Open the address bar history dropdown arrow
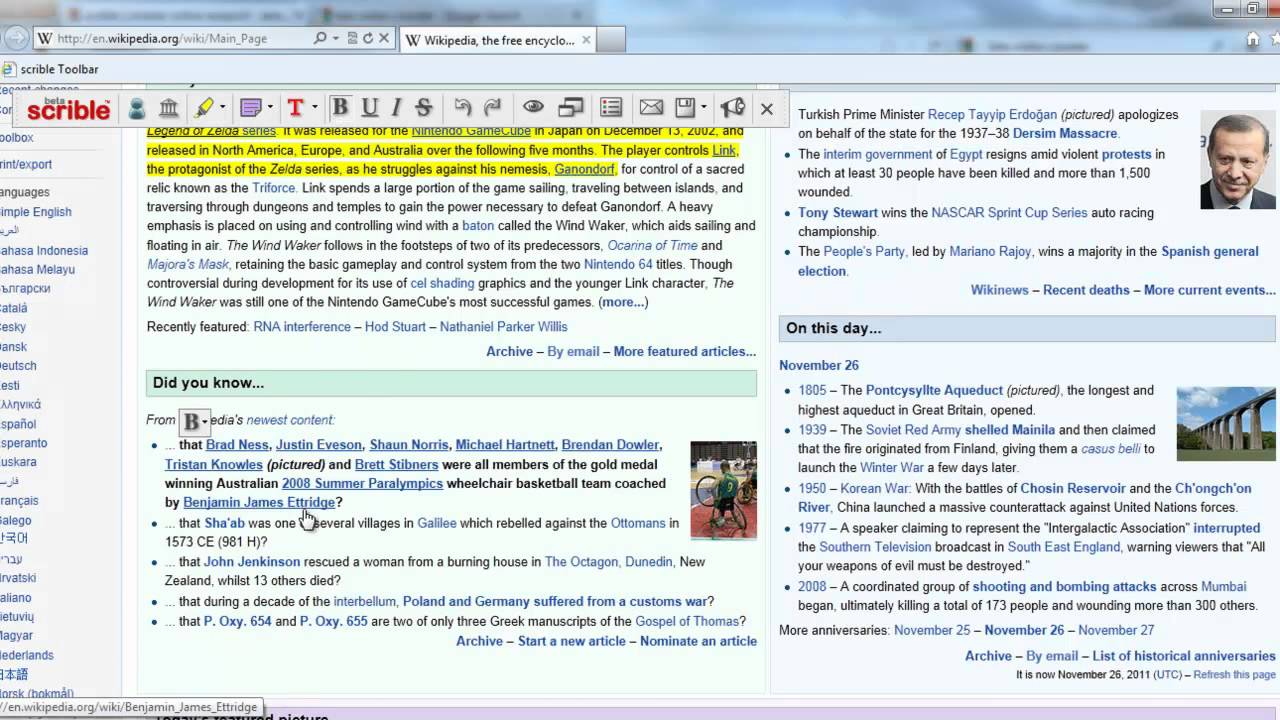This screenshot has width=1280, height=720. [336, 39]
